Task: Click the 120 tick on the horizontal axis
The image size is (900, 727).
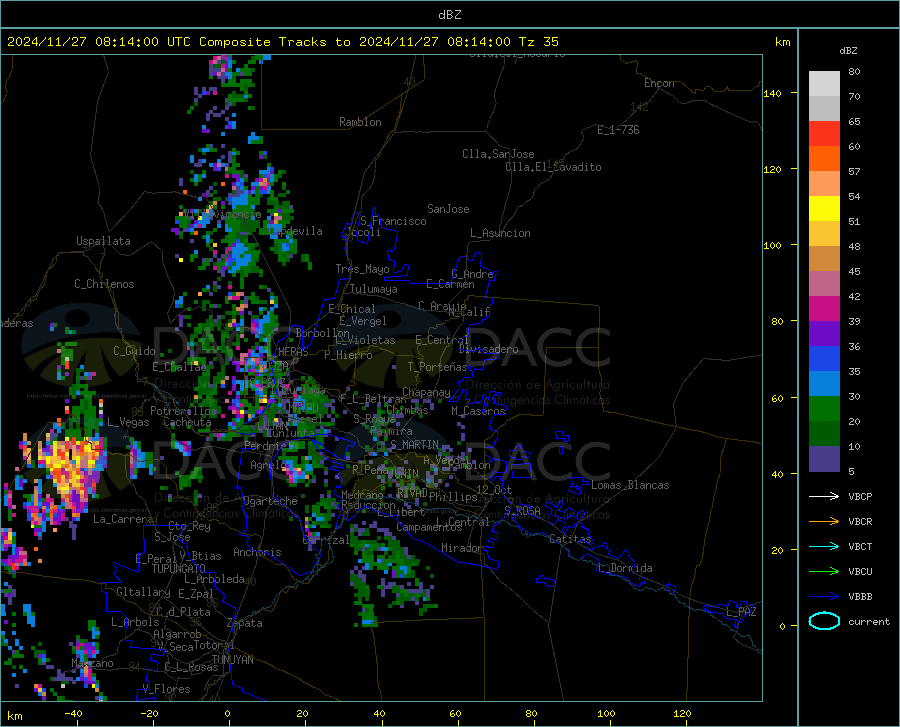Action: coord(682,713)
